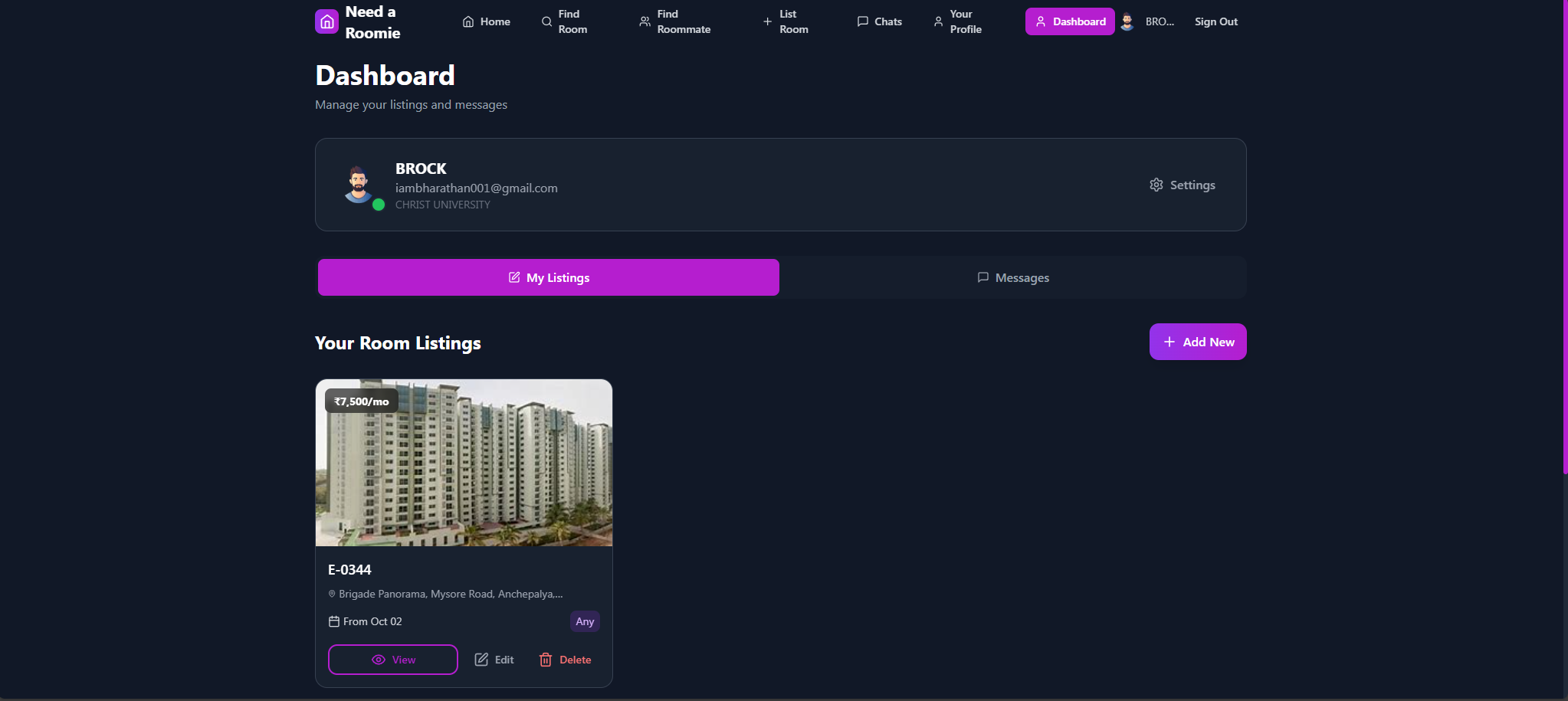Click the BRO... username in navbar
The height and width of the screenshot is (701, 1568).
coord(1160,21)
